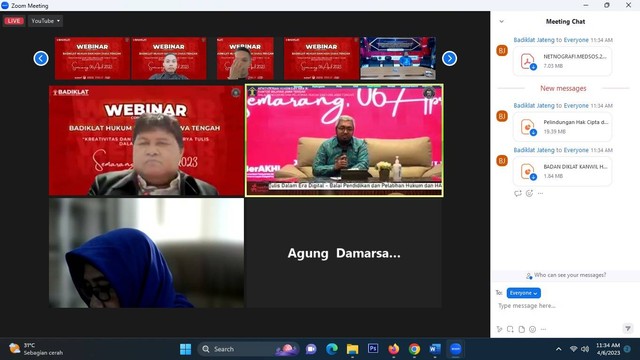Attach a file using chat file icon
640x360 pixels.
click(521, 329)
